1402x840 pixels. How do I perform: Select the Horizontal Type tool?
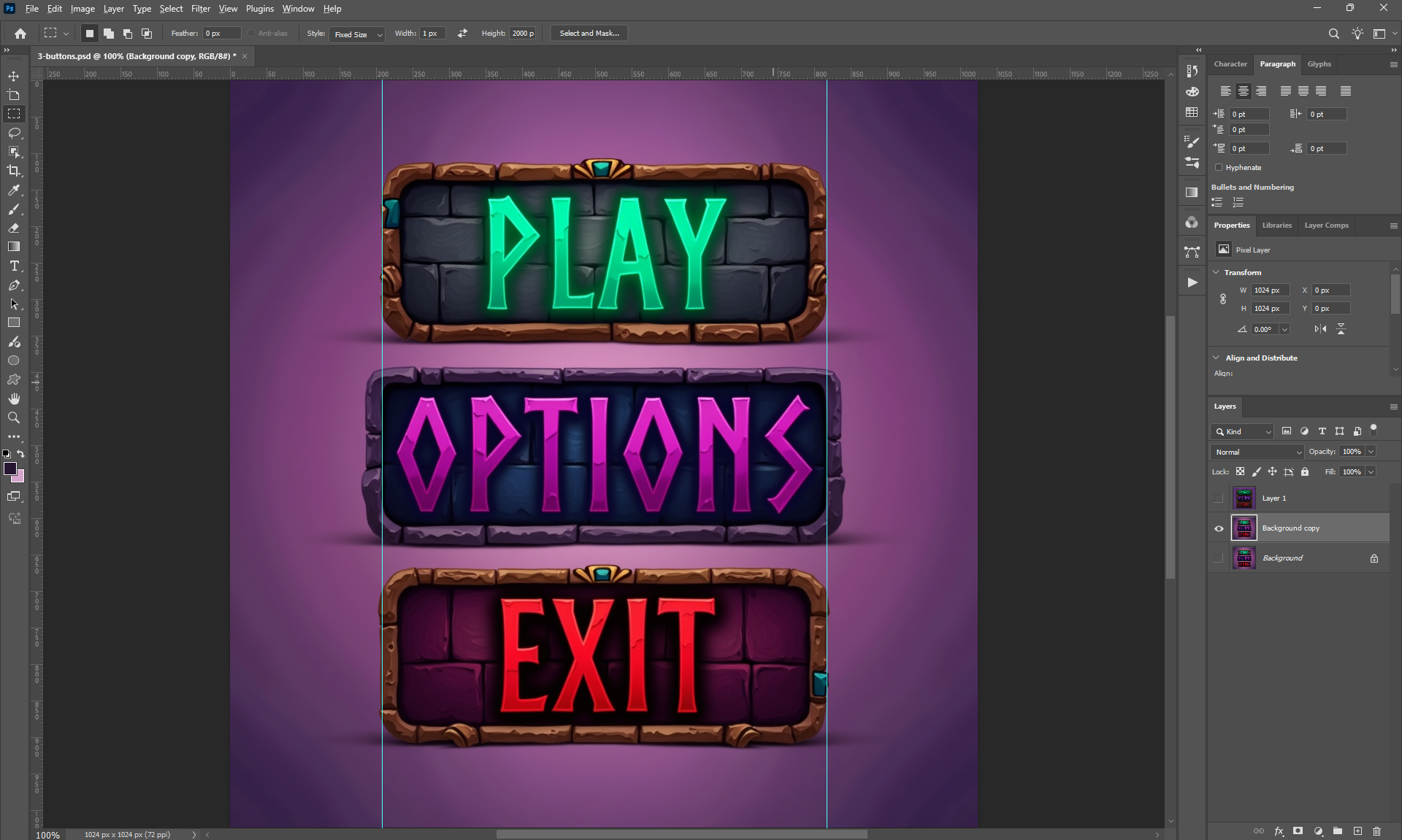tap(13, 266)
